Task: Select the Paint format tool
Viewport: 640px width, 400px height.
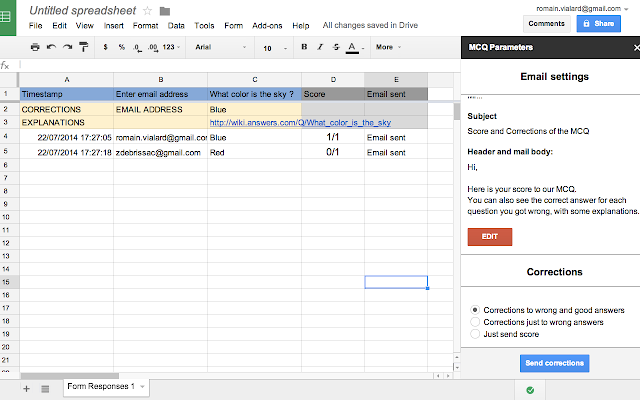Action: tap(84, 47)
